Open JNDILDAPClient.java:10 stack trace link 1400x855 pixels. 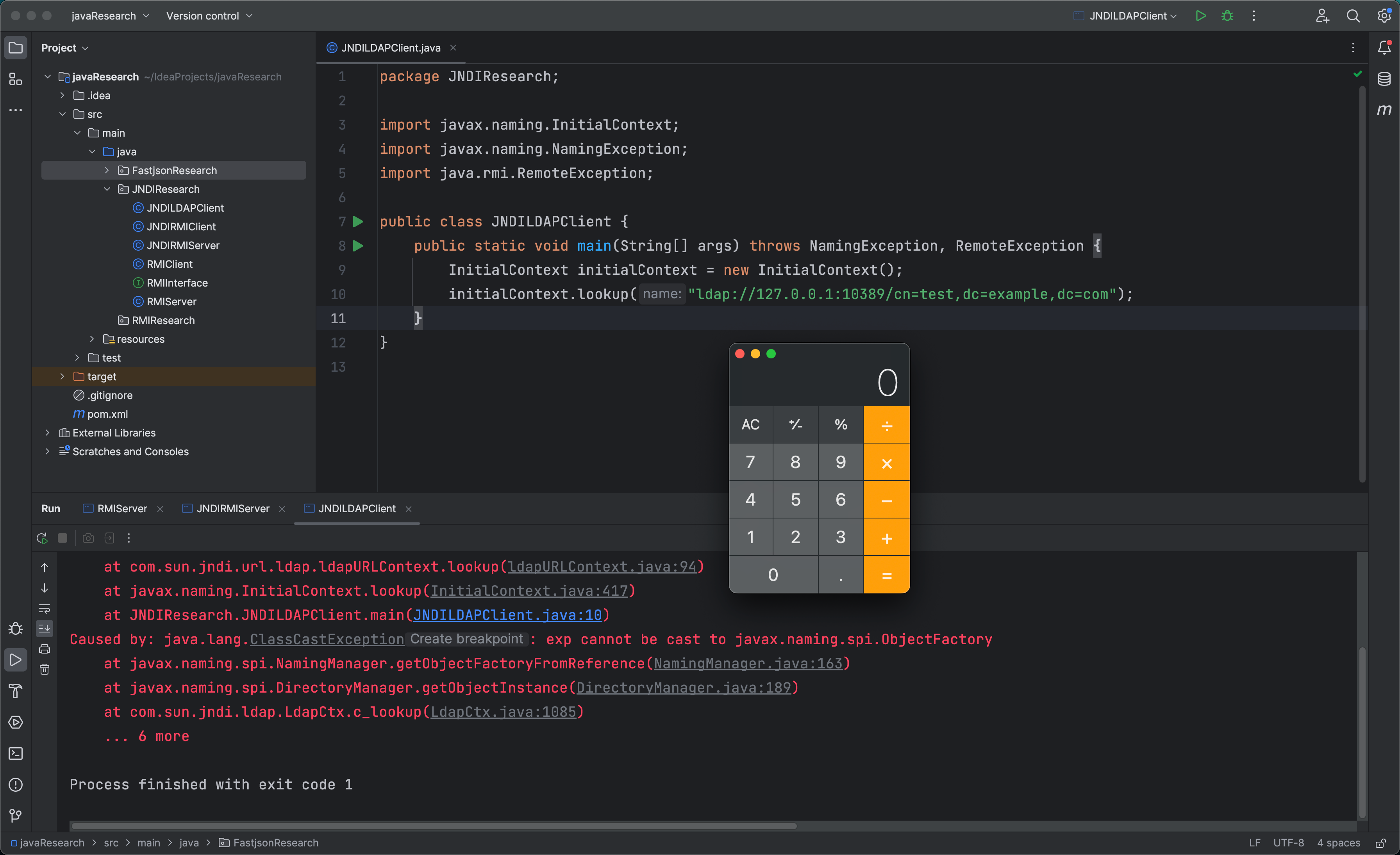pos(507,615)
